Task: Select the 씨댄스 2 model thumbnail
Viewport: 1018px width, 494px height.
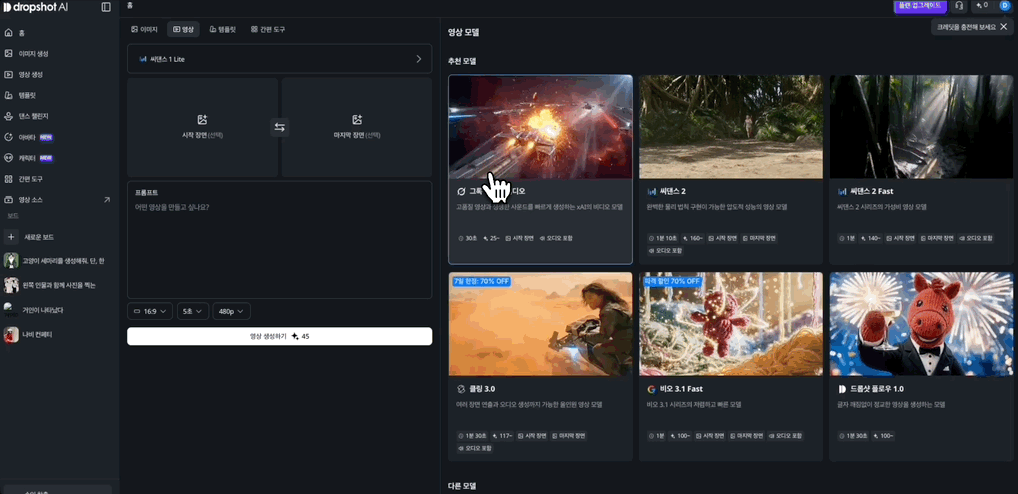Action: pos(730,127)
